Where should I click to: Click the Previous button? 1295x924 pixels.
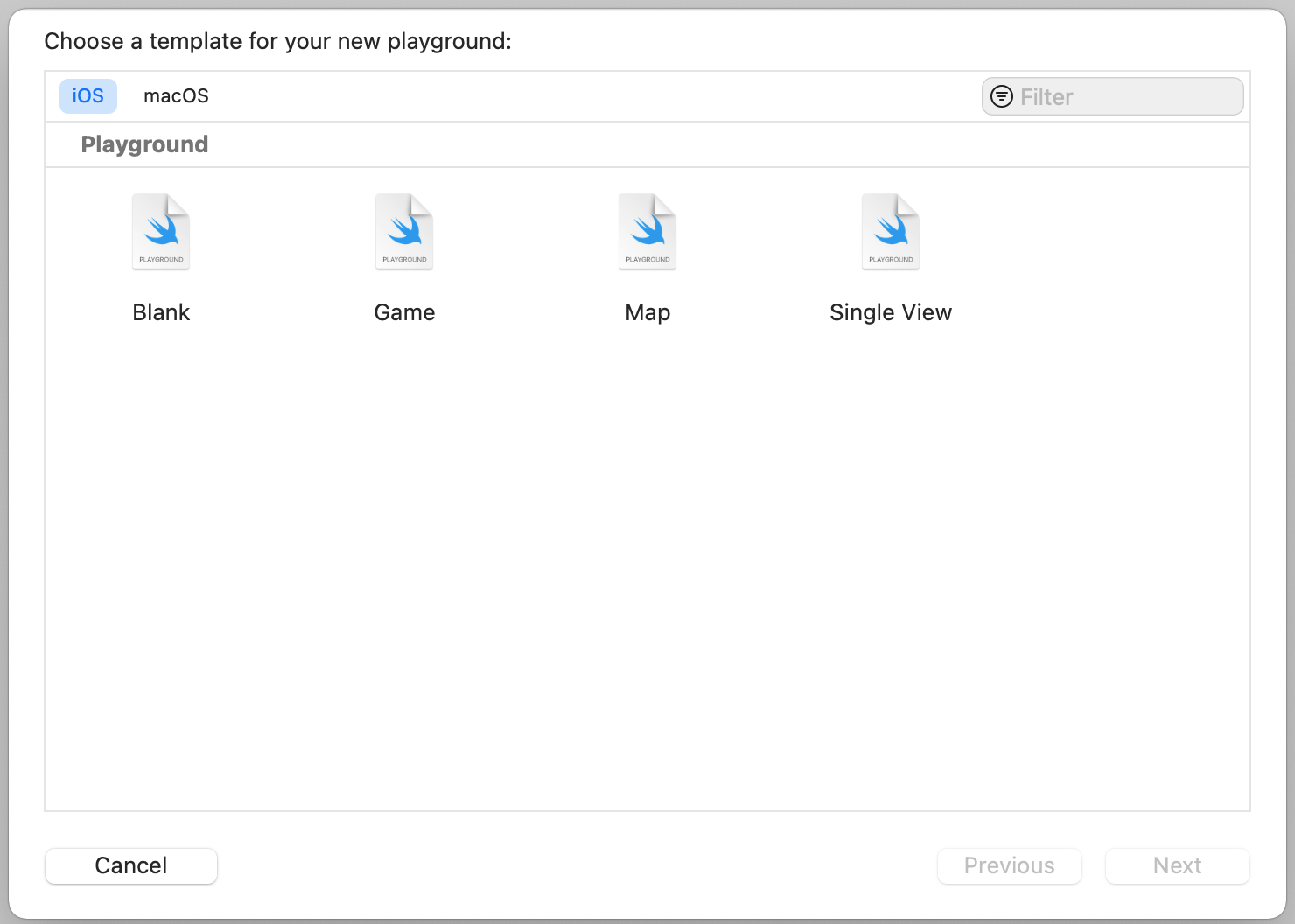pos(1009,865)
